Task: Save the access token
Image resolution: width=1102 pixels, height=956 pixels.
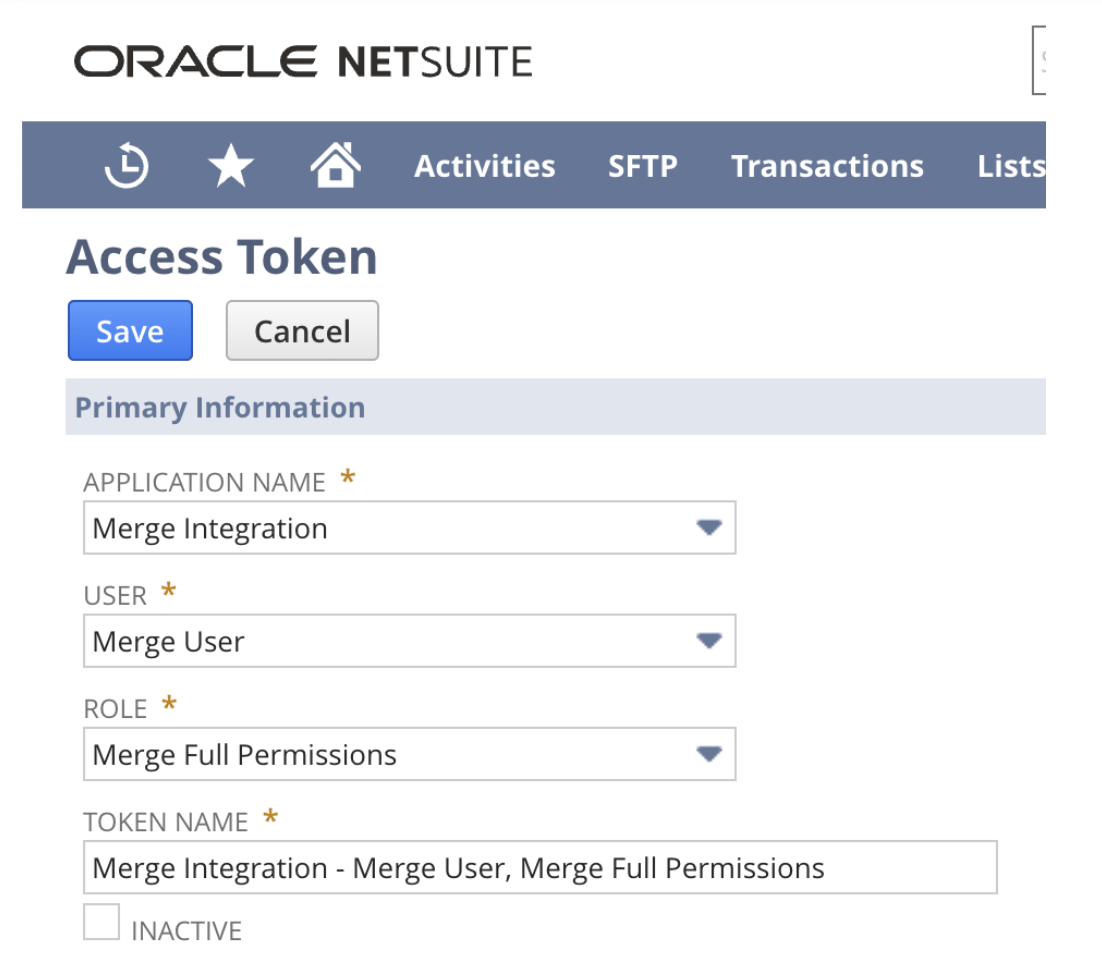Action: click(130, 330)
